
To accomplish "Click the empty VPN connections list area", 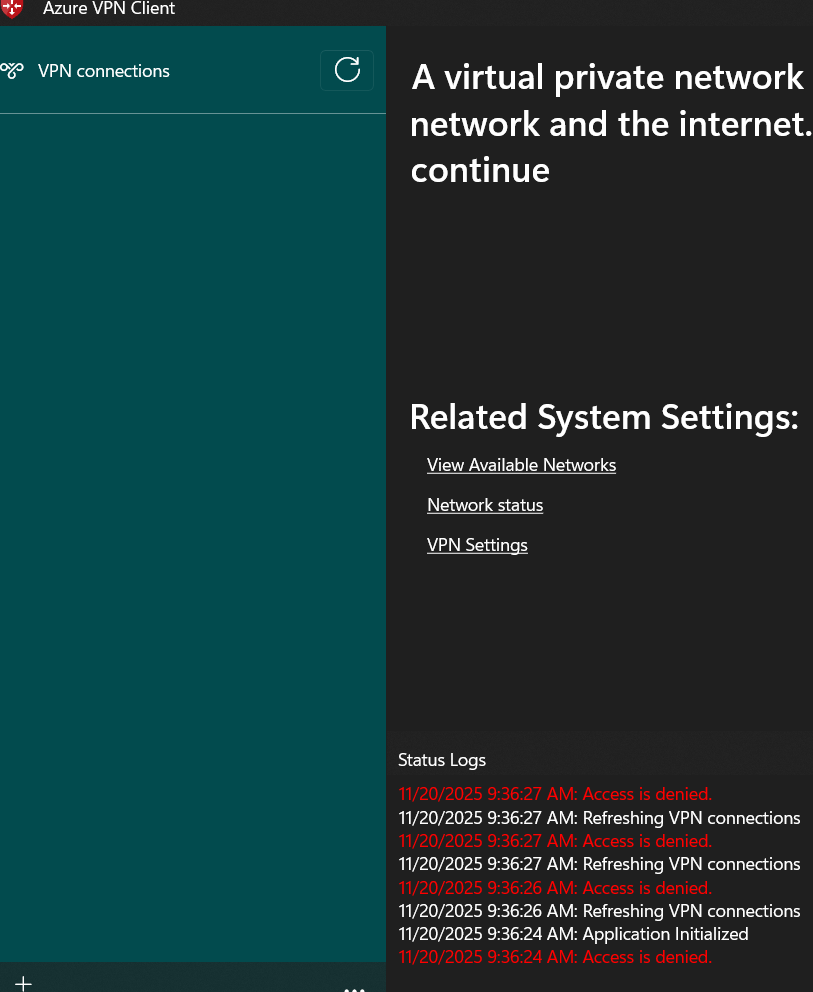I will 192,500.
